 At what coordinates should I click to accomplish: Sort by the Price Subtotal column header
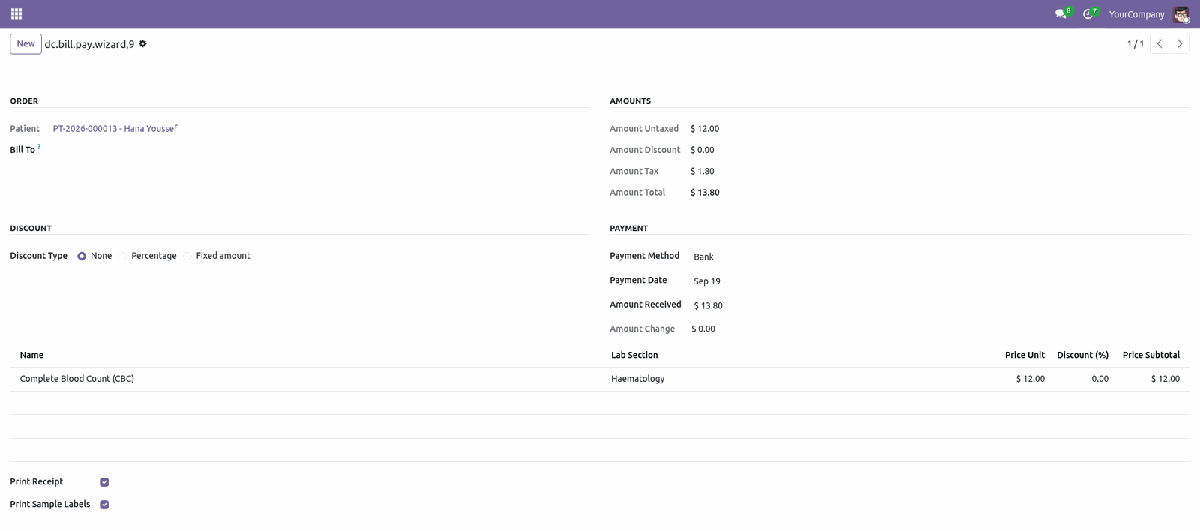1151,355
